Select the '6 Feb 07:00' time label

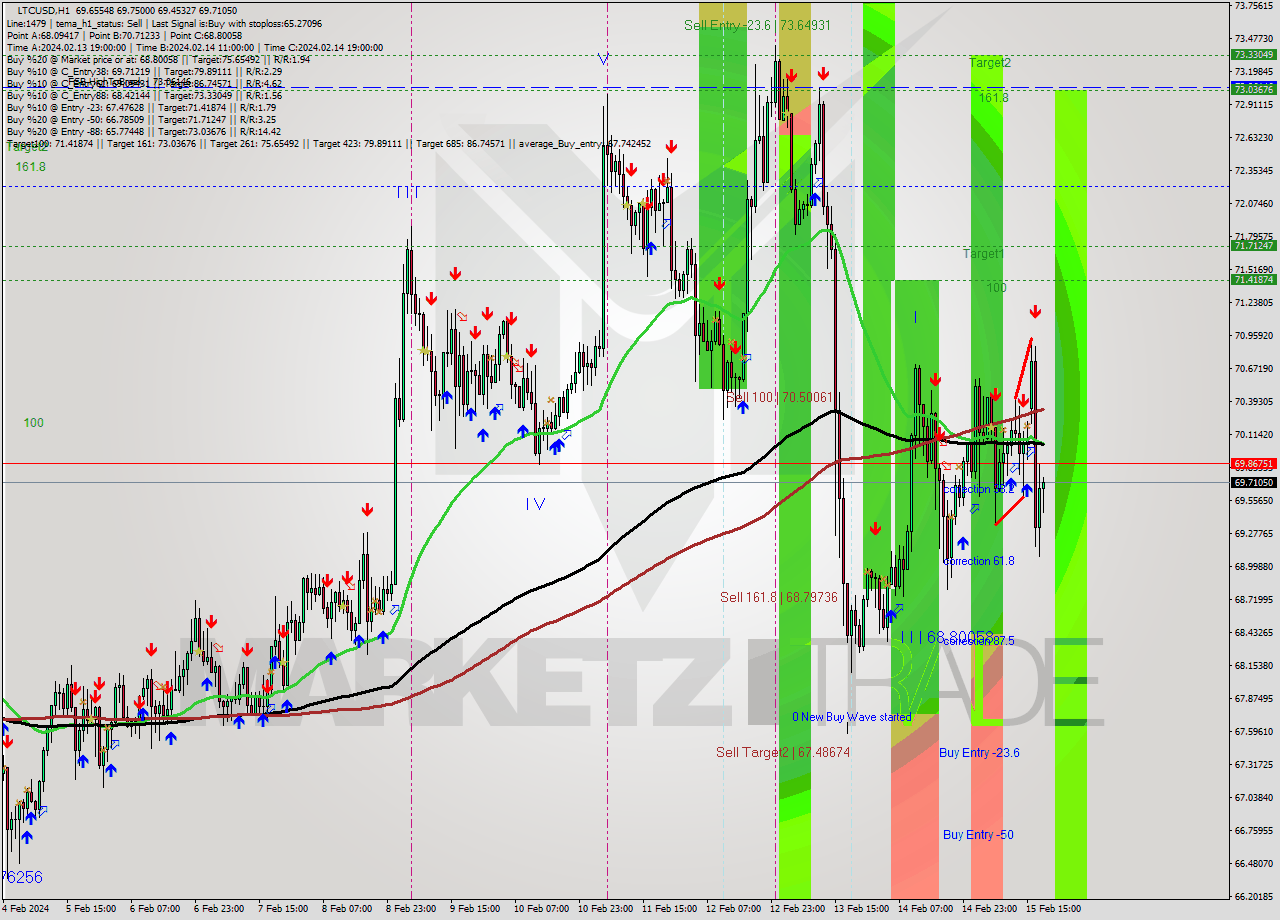tap(155, 909)
